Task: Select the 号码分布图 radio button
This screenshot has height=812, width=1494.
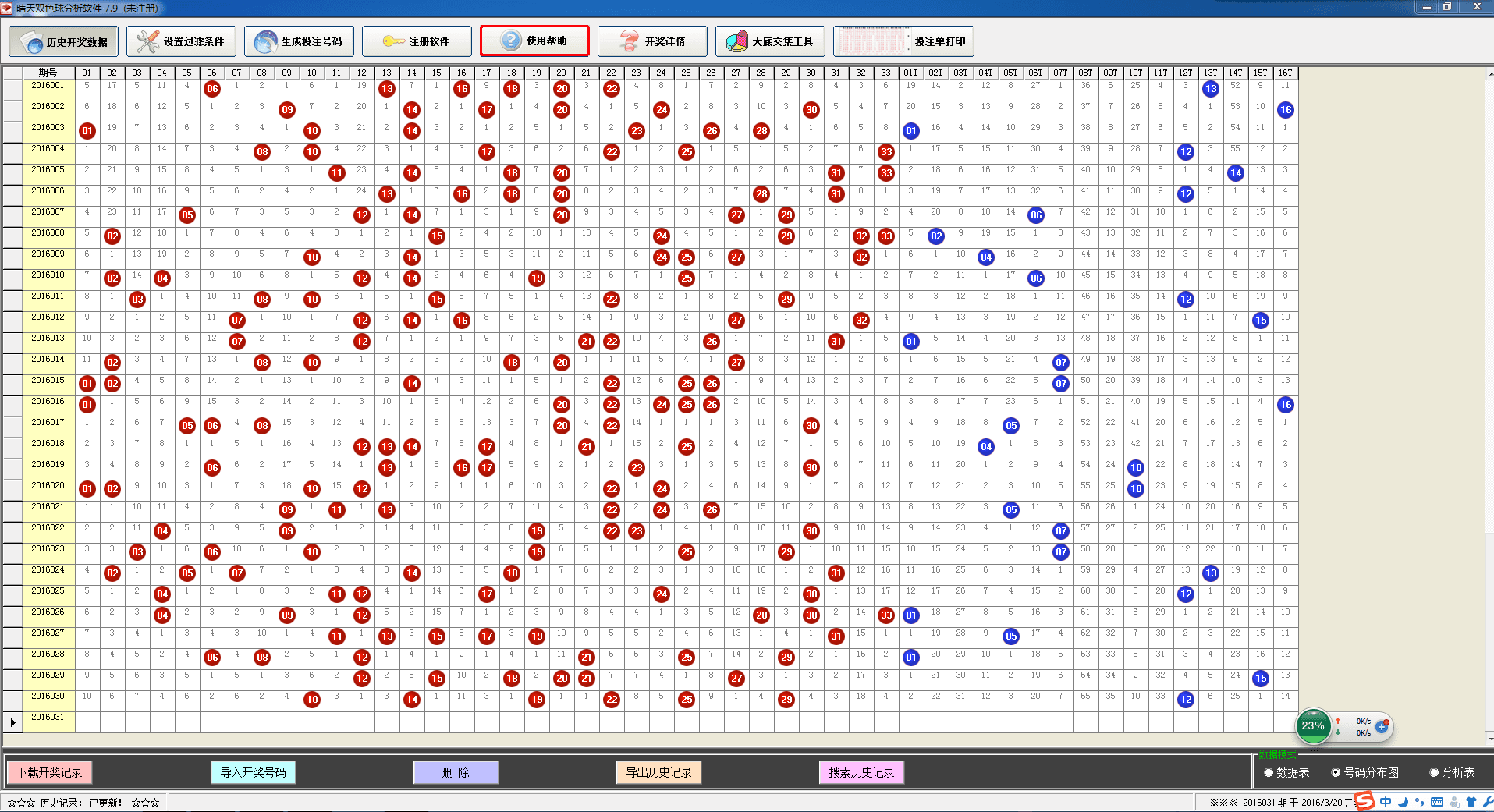Action: coord(1336,772)
